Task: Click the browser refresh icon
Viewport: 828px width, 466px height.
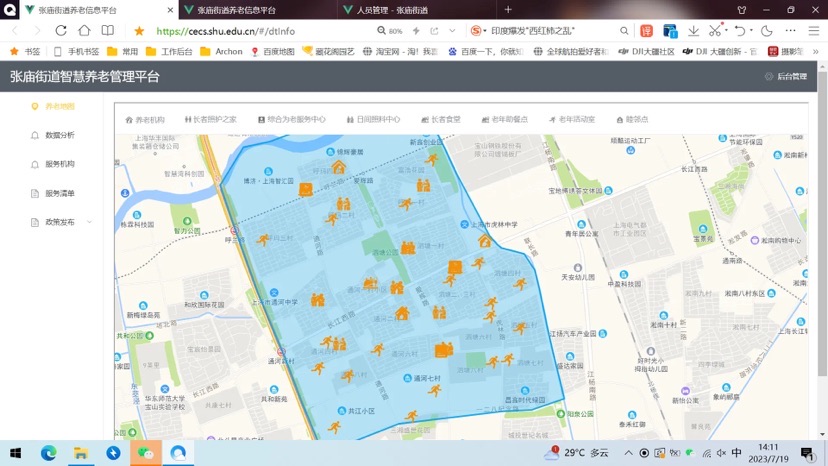Action: 61,31
